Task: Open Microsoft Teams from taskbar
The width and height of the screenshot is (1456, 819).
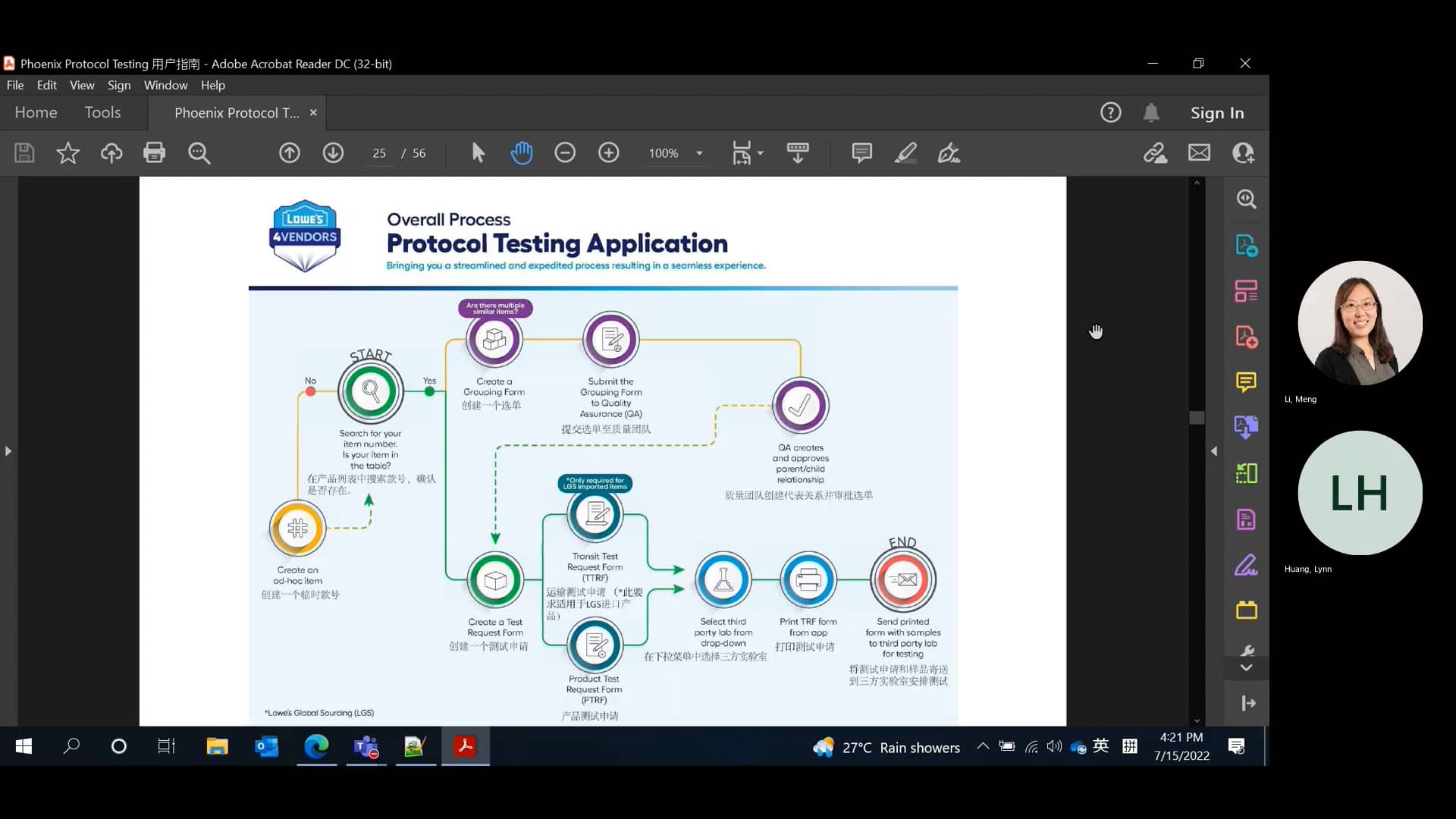Action: pos(366,747)
